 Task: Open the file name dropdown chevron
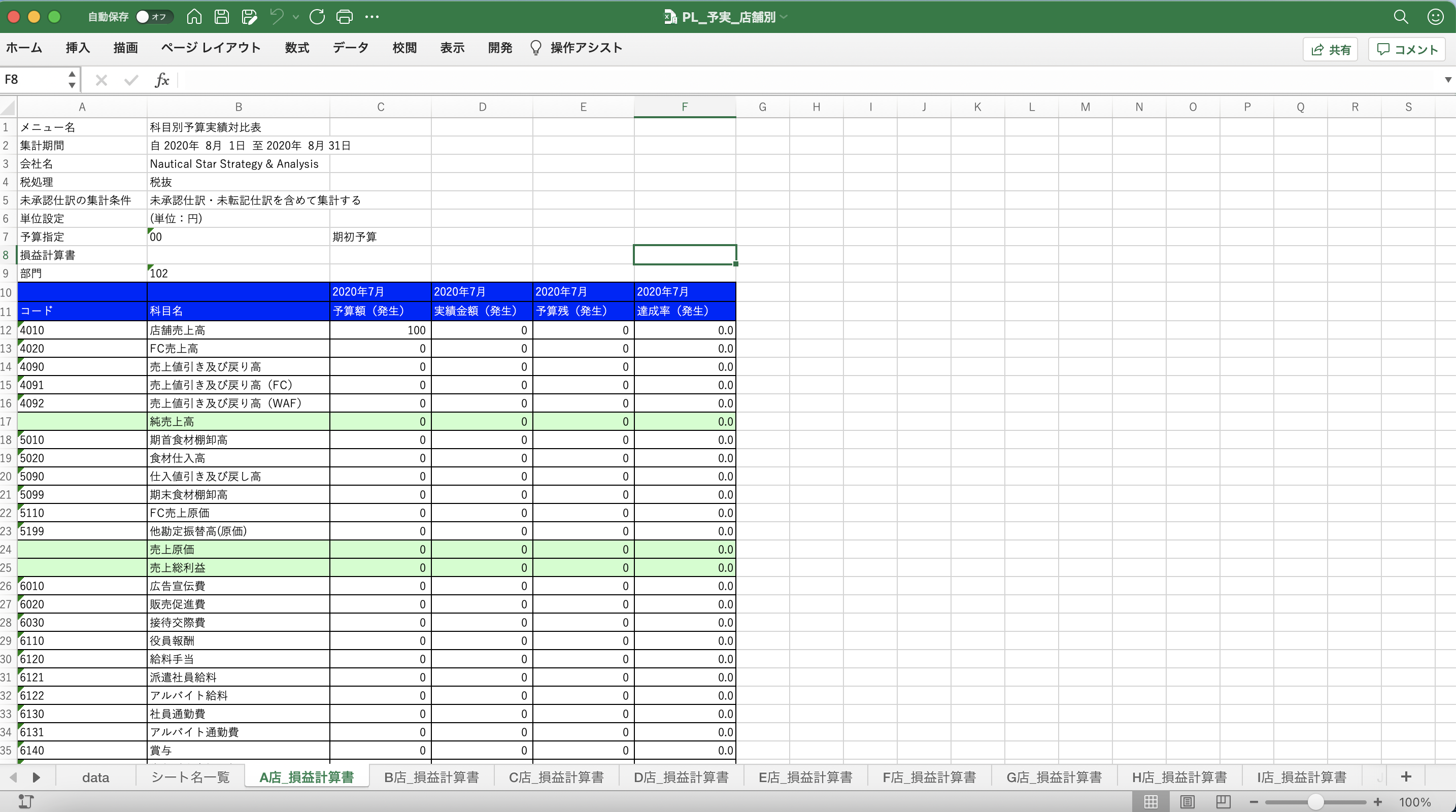coord(784,17)
